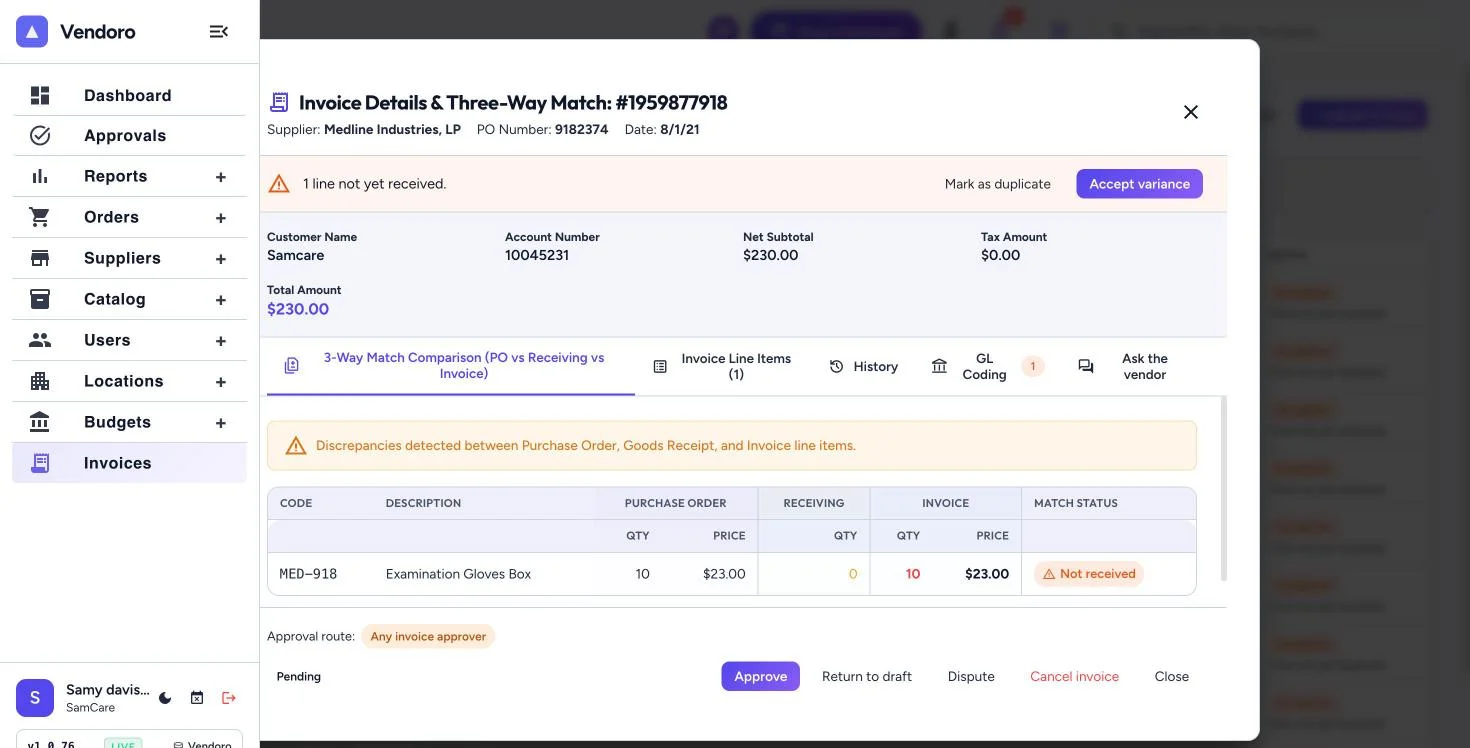
Task: Expand the Suppliers section plus sign
Action: coord(221,259)
